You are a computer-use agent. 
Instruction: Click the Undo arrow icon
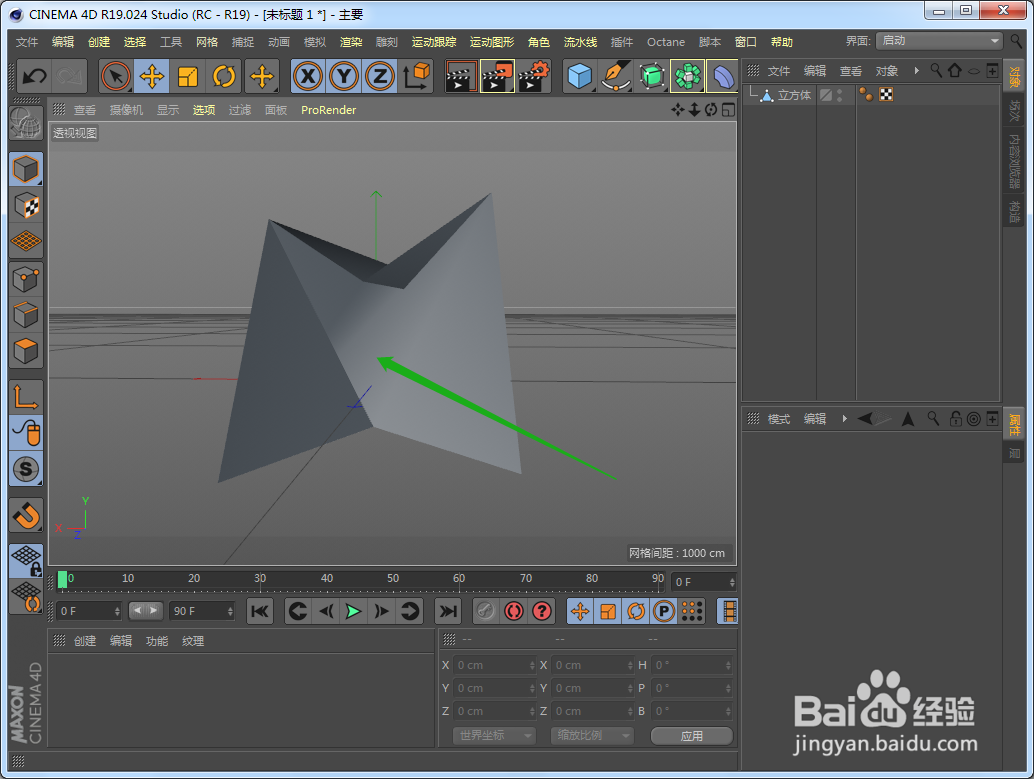(34, 77)
